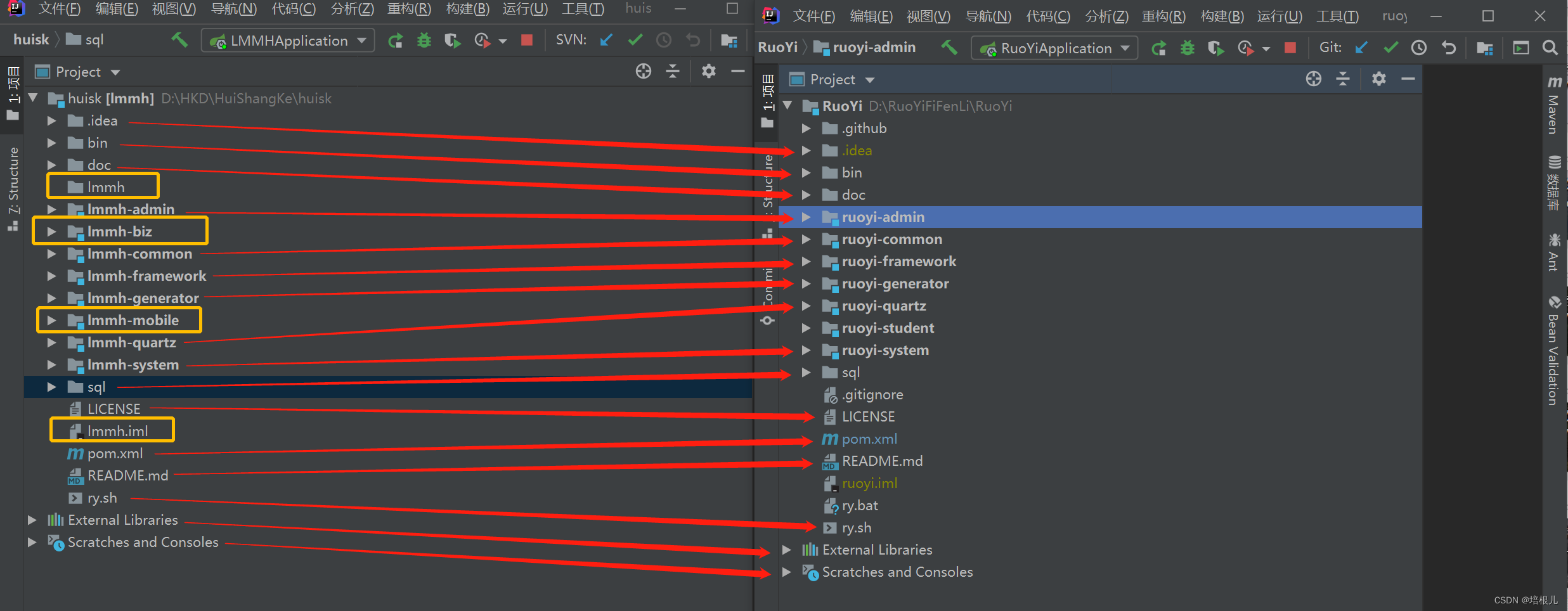This screenshot has width=1568, height=611.
Task: Click search magnifier in RuoYi window
Action: coord(1550,48)
